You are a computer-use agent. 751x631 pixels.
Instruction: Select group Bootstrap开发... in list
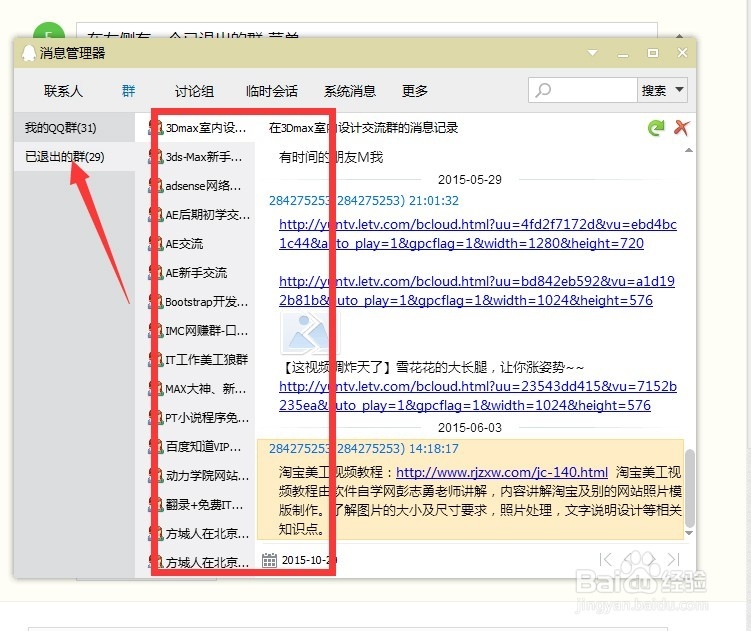200,301
